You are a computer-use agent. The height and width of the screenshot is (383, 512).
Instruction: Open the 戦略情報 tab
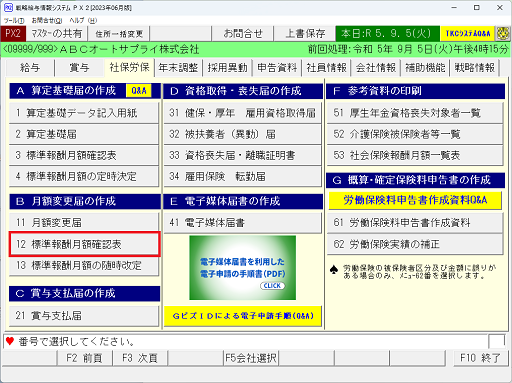(474, 68)
